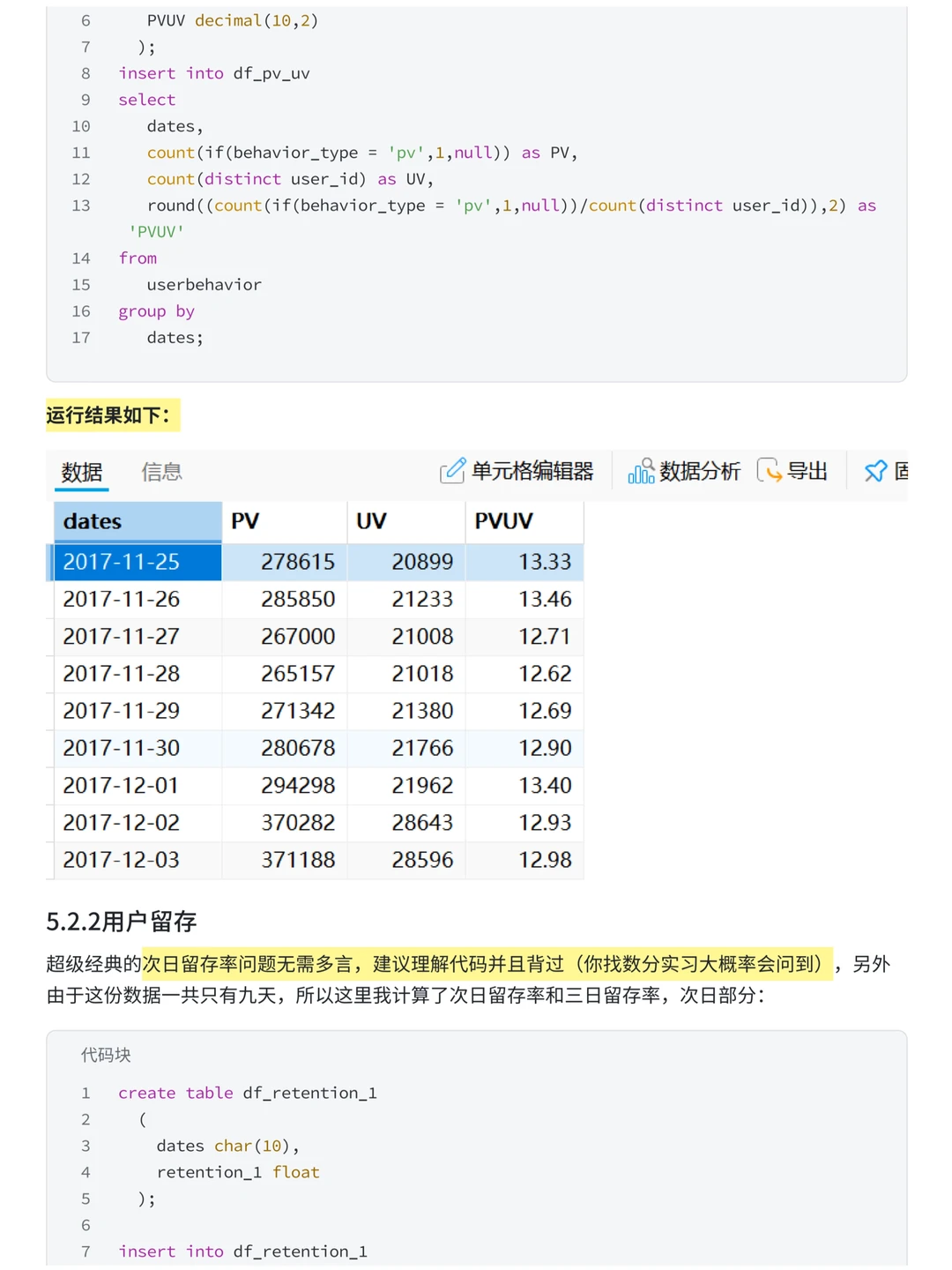Screen dimensions: 952x1270
Task: Click the 代码块 label of retention code
Action: click(x=106, y=1055)
